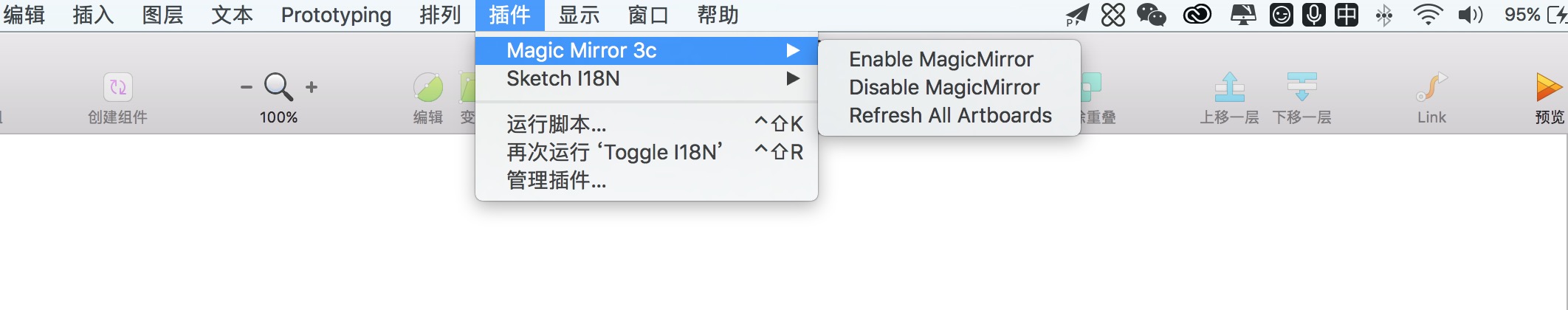
Task: Expand the Sketch I18N submenu
Action: point(647,78)
